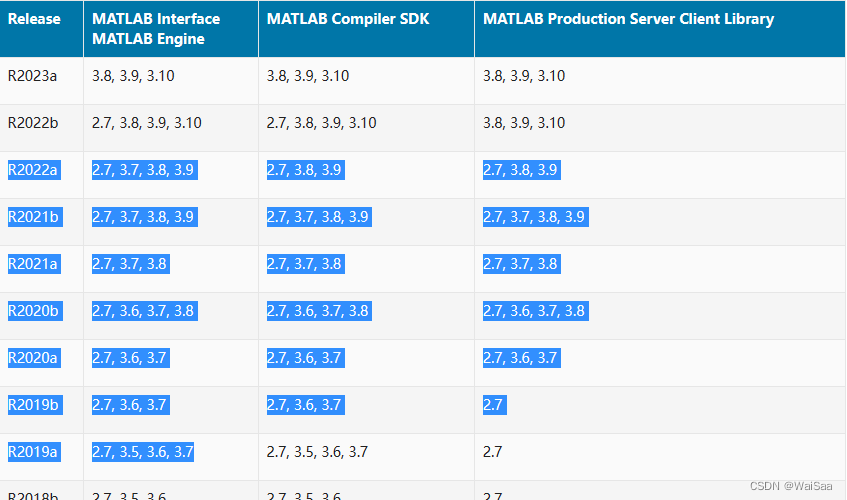This screenshot has width=847, height=500.
Task: Click R2022a Compiler SDK '2.7, 3.8, 3.9'
Action: coord(306,170)
